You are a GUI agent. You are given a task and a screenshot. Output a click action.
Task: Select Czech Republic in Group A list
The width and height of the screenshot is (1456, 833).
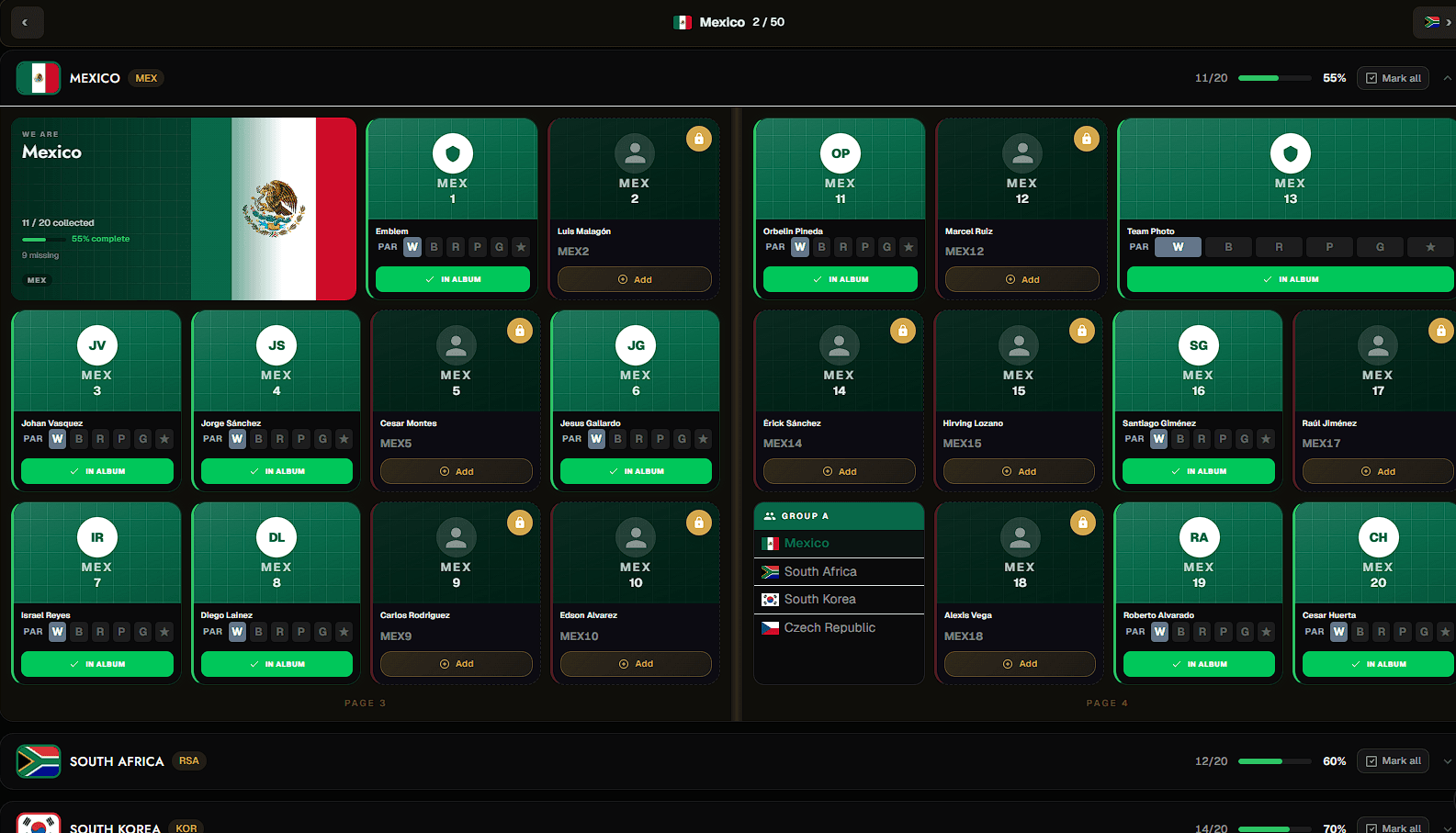point(839,627)
